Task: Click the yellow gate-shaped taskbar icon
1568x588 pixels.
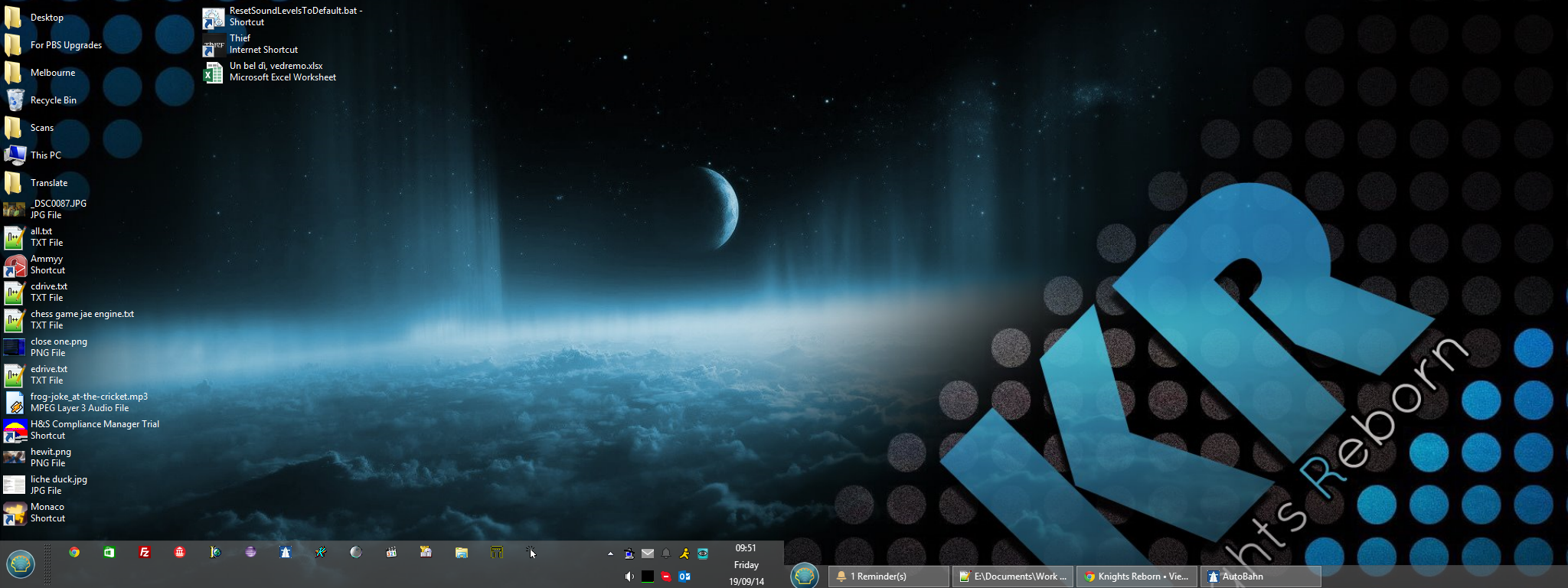Action: point(497,552)
